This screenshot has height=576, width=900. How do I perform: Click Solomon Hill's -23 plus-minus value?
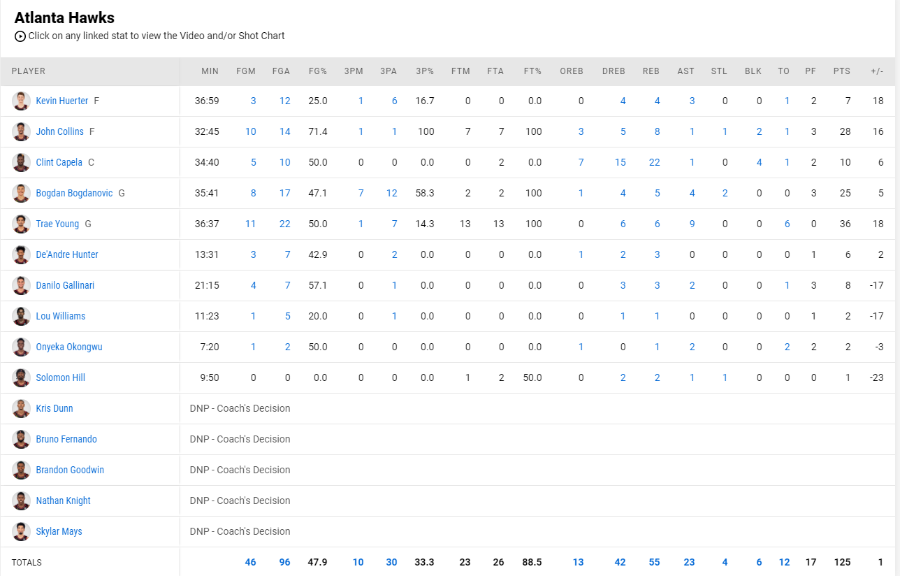coord(876,377)
